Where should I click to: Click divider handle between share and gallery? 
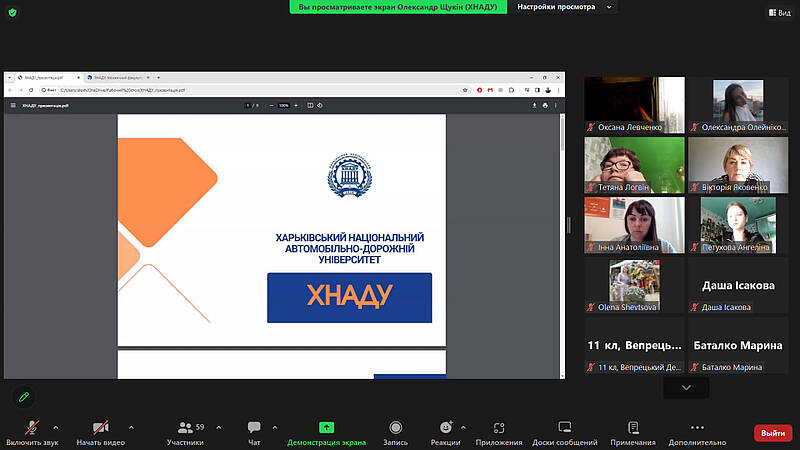coord(569,225)
